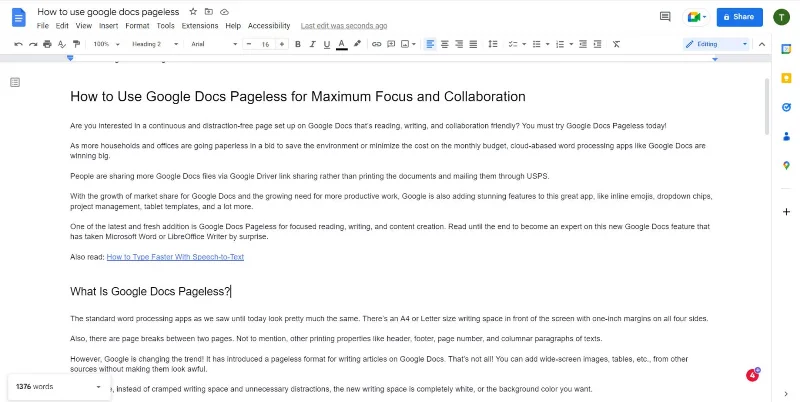800x402 pixels.
Task: Go to Docs home via the blue logo
Action: coord(19,17)
